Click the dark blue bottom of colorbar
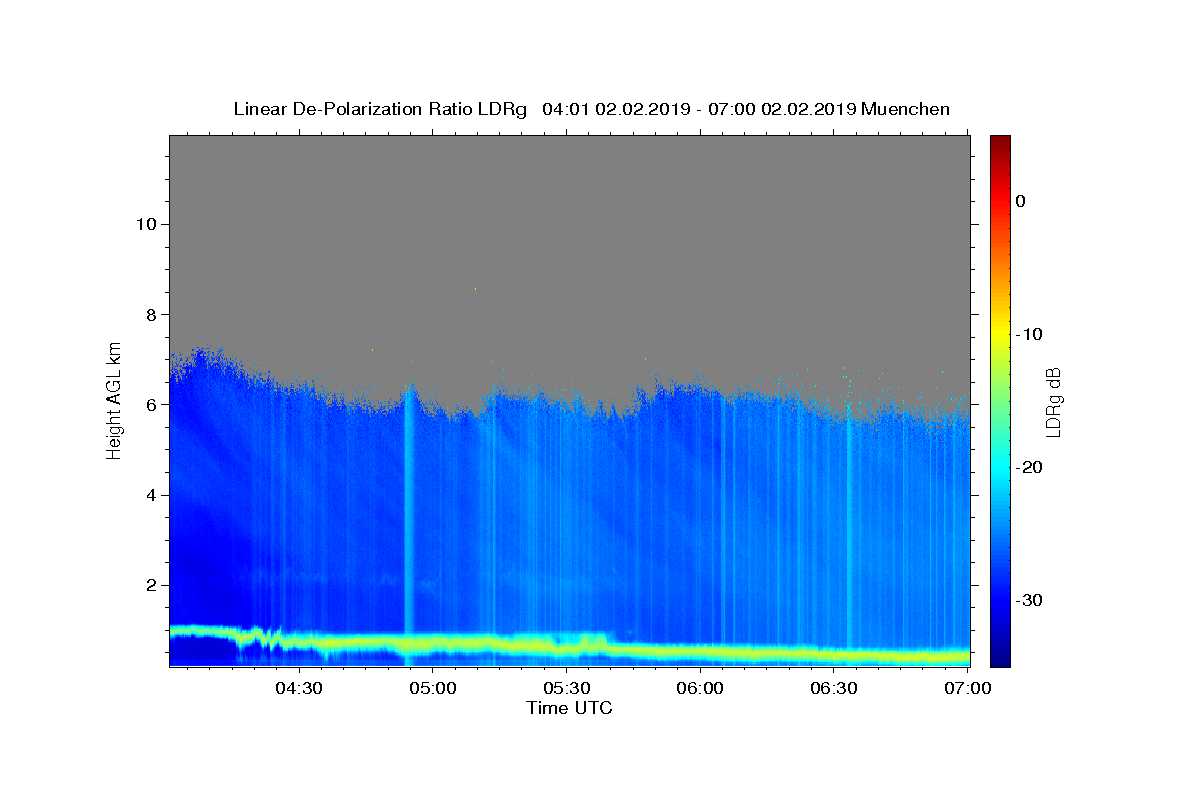 point(1000,655)
